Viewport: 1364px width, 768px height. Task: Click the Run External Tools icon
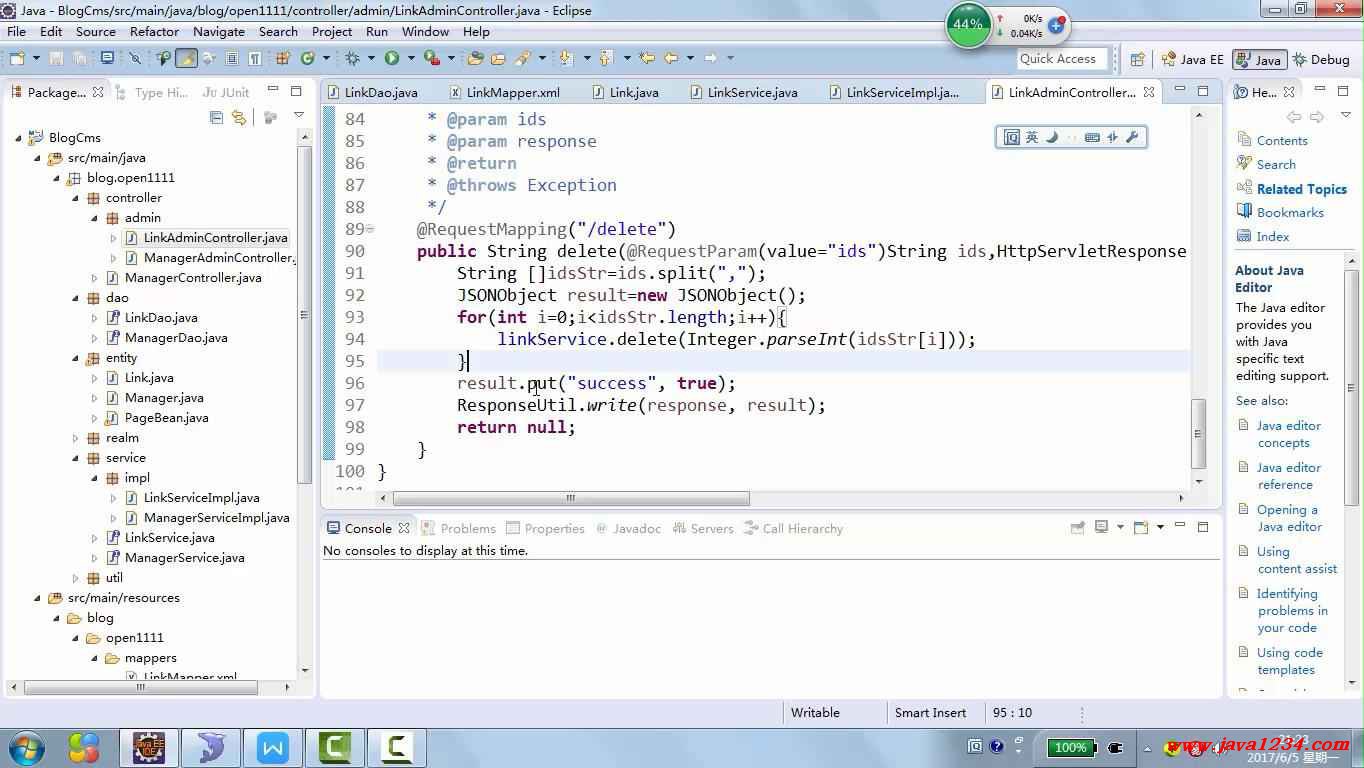pyautogui.click(x=432, y=59)
